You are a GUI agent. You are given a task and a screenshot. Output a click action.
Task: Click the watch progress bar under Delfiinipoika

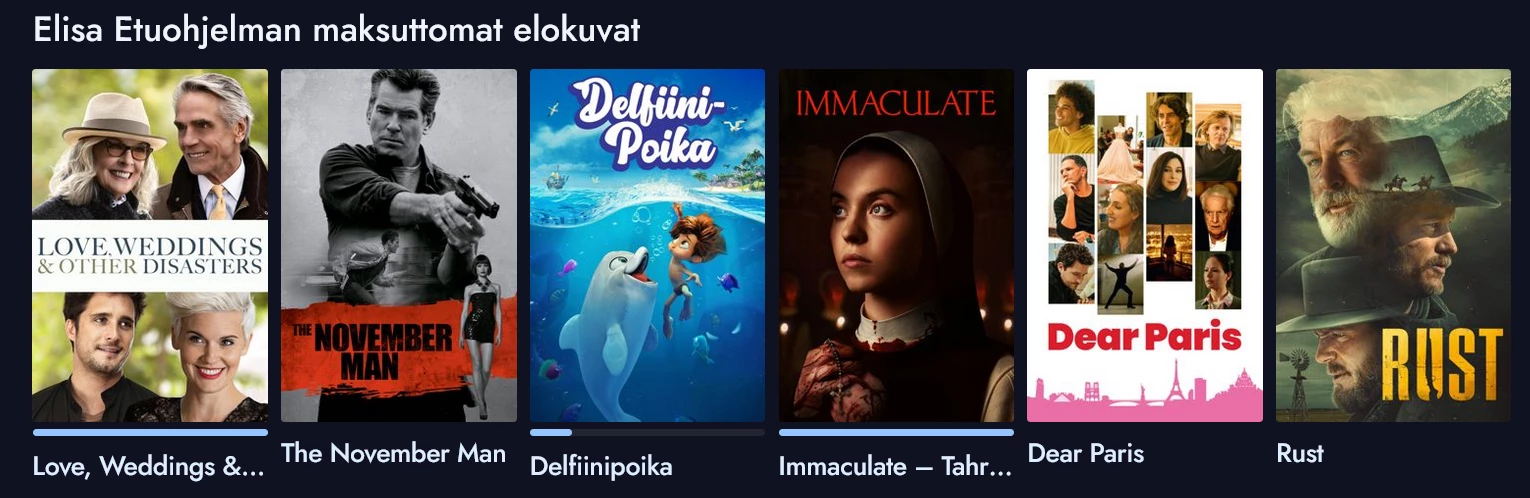point(647,433)
